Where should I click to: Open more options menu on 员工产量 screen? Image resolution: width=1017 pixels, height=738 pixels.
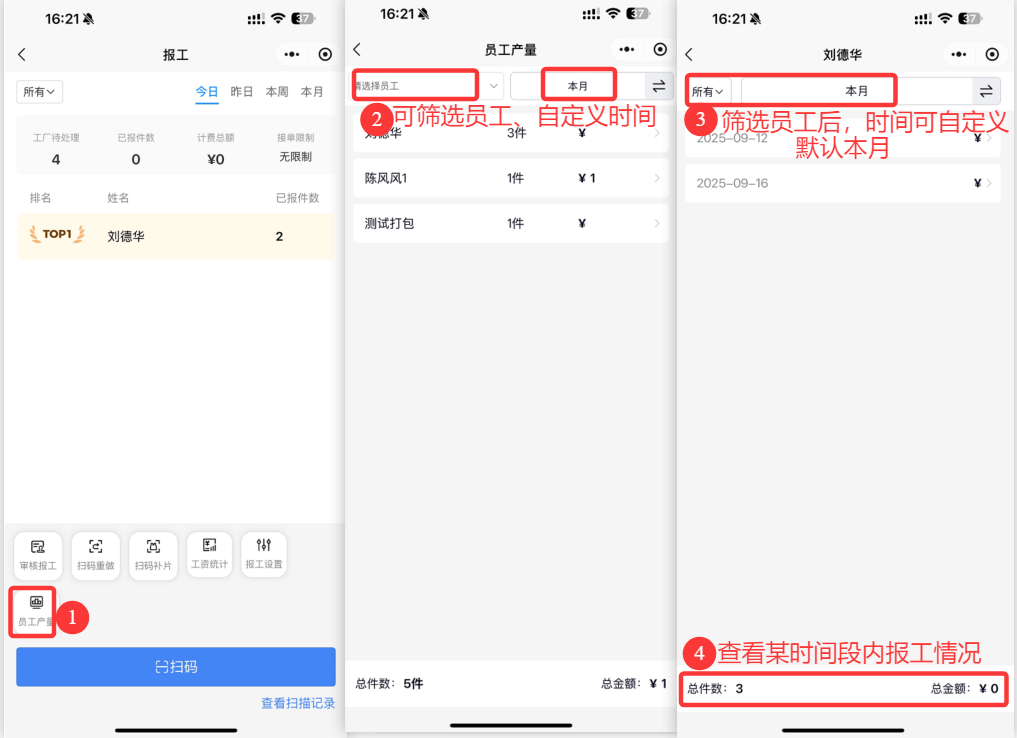point(627,49)
